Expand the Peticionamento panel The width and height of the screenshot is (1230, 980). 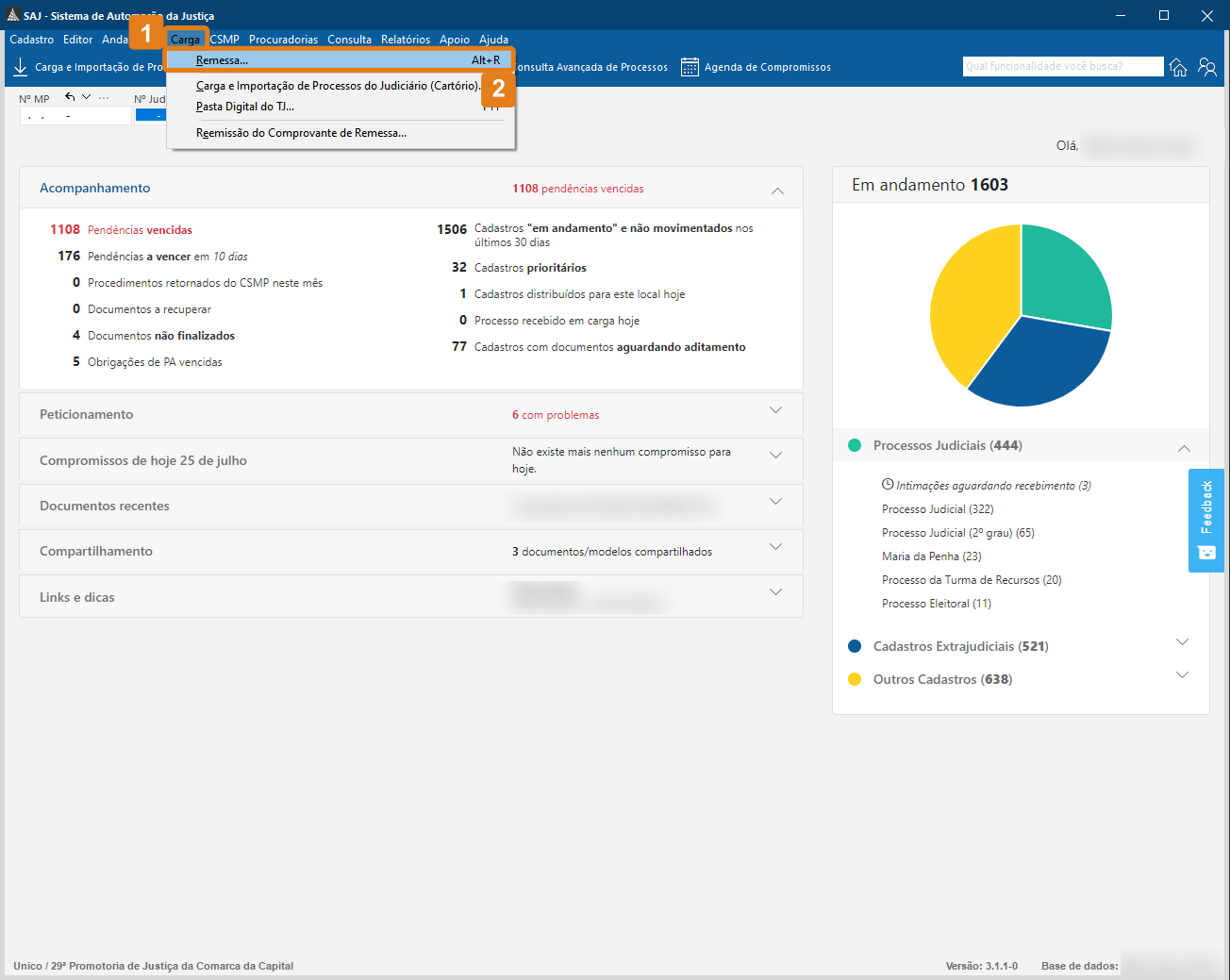click(x=775, y=410)
